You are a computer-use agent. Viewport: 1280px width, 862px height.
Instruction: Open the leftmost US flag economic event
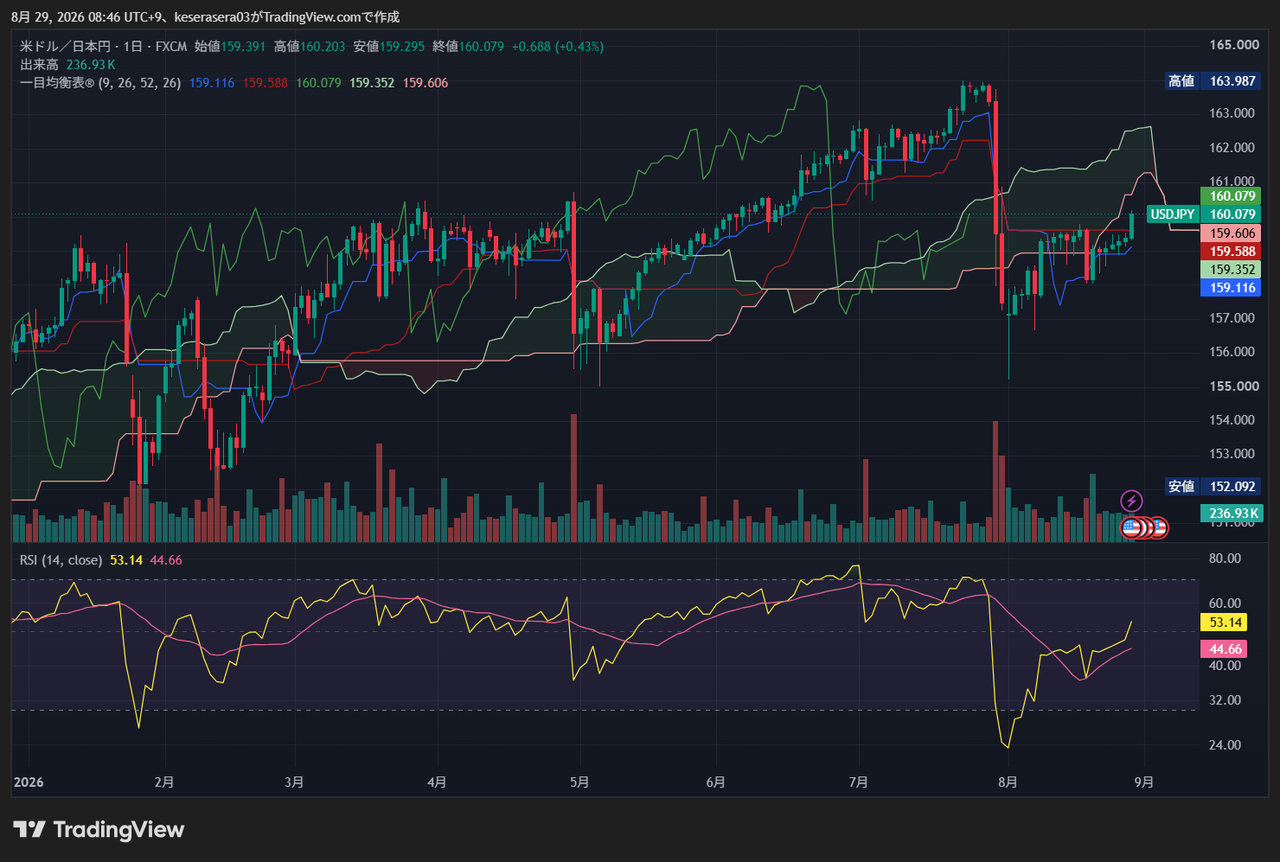1131,527
